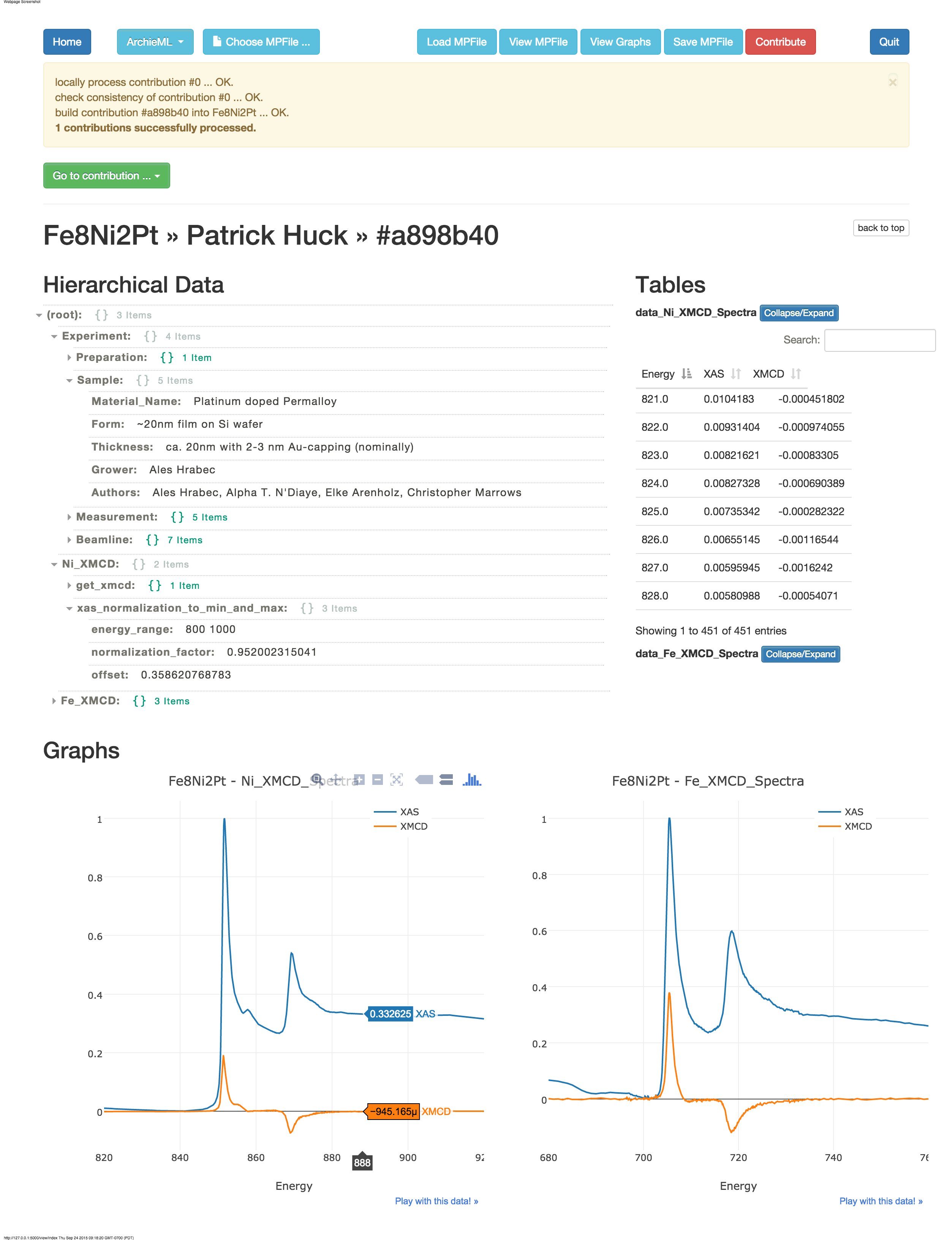This screenshot has height=1240, width=952.
Task: Open the ArchieML dropdown
Action: tap(155, 42)
